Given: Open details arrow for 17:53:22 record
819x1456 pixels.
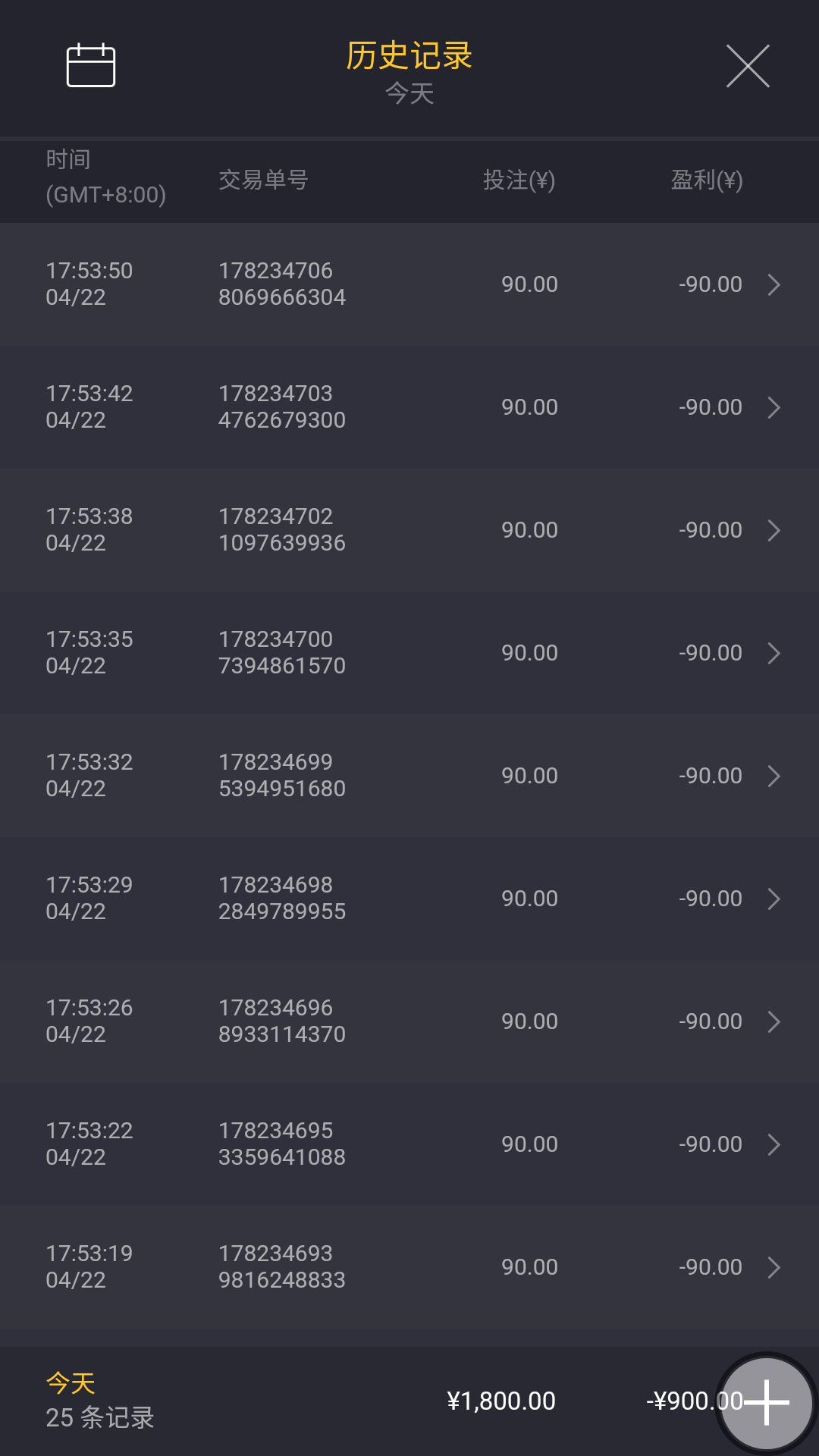Looking at the screenshot, I should click(773, 1145).
